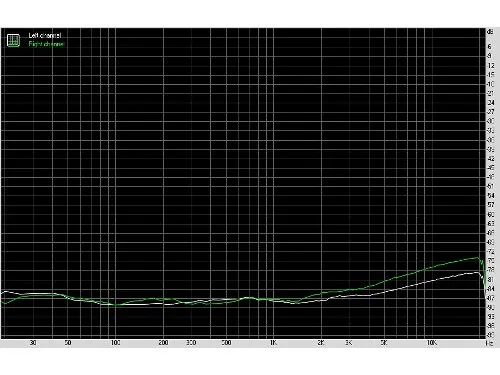500x375 pixels.
Task: Click the 30 frequency axis label
Action: (x=33, y=343)
